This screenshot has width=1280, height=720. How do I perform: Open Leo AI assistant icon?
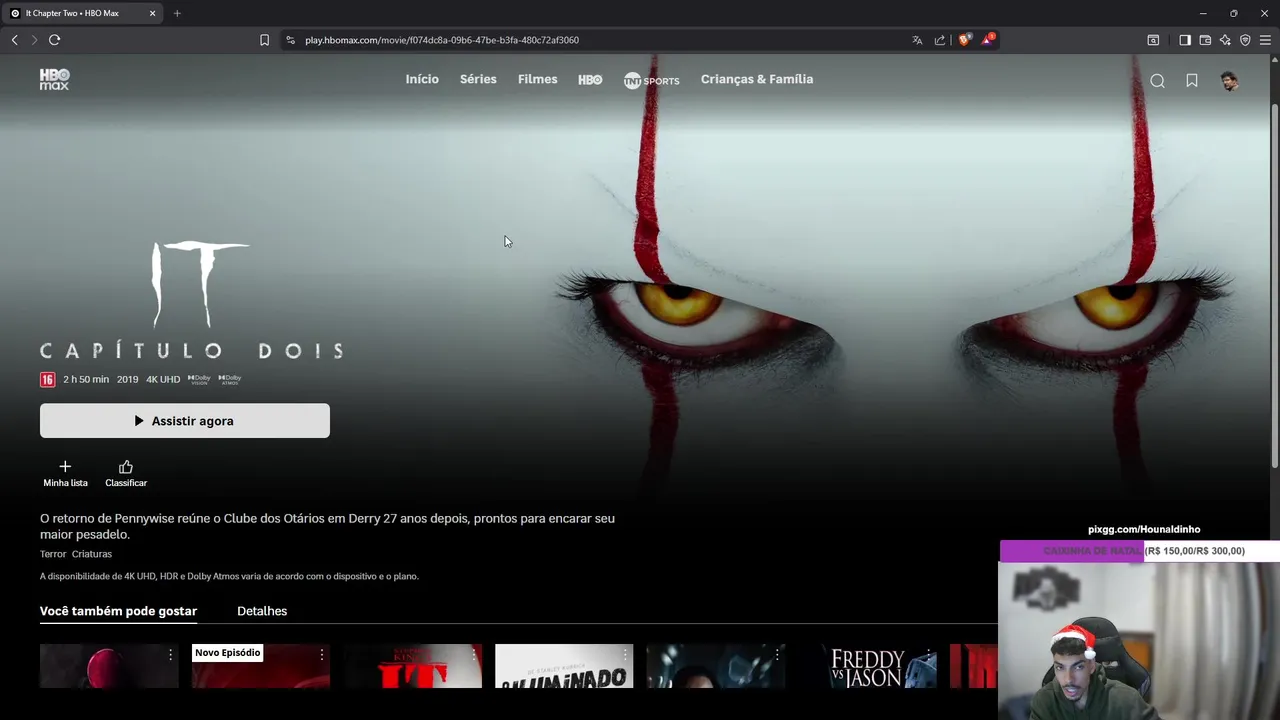(x=1225, y=40)
